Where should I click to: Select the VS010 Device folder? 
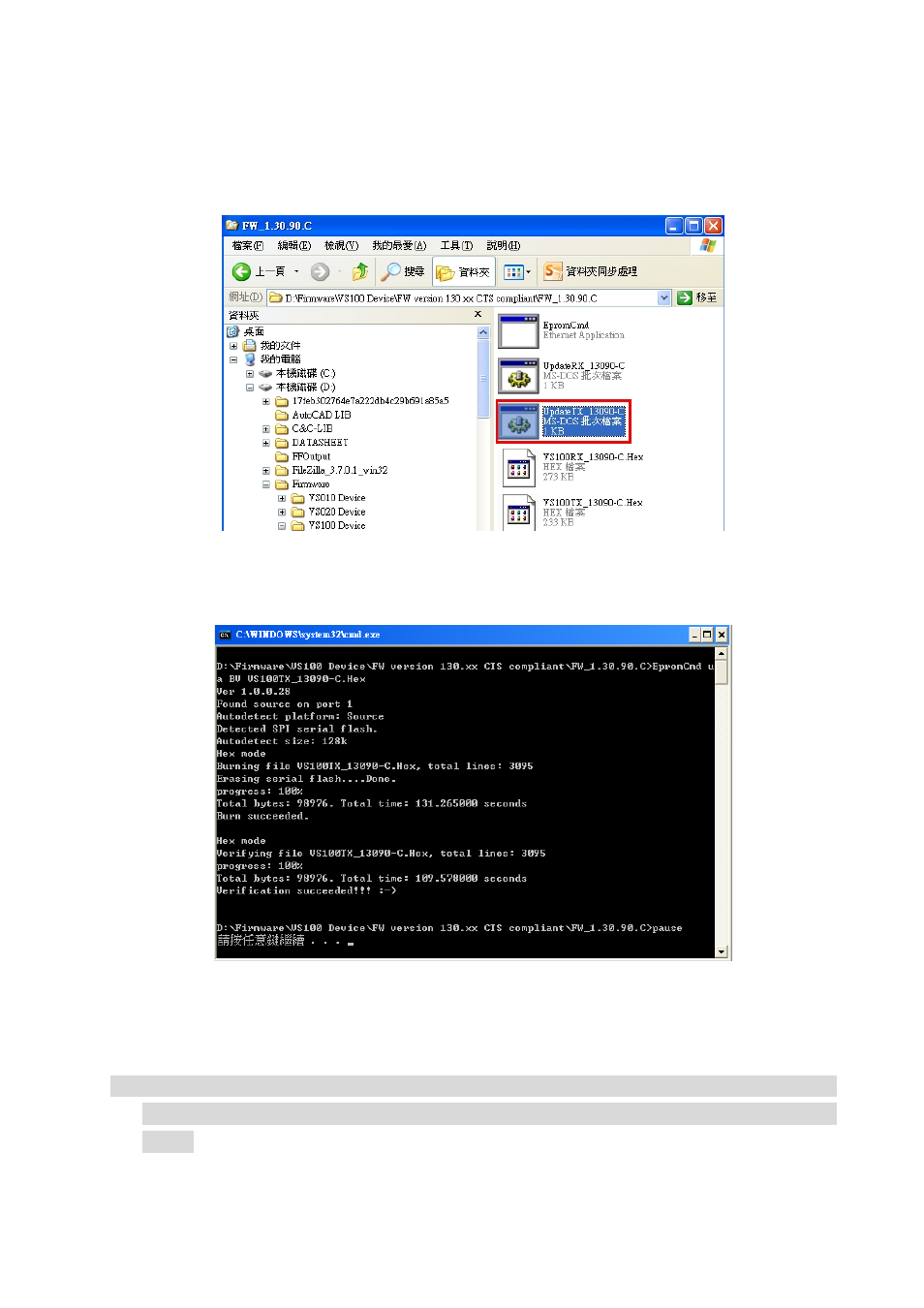337,498
